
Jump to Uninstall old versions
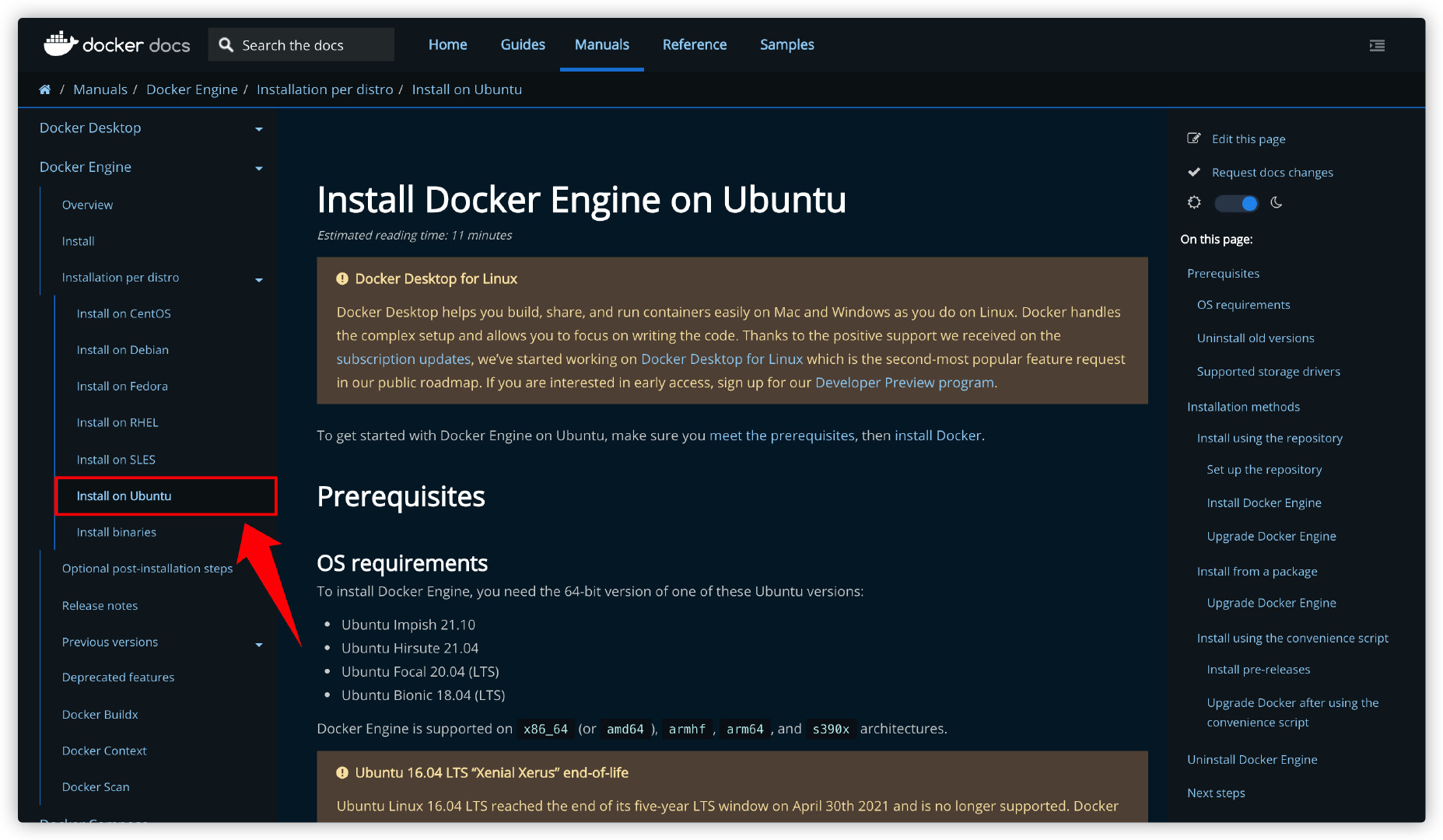(1256, 338)
